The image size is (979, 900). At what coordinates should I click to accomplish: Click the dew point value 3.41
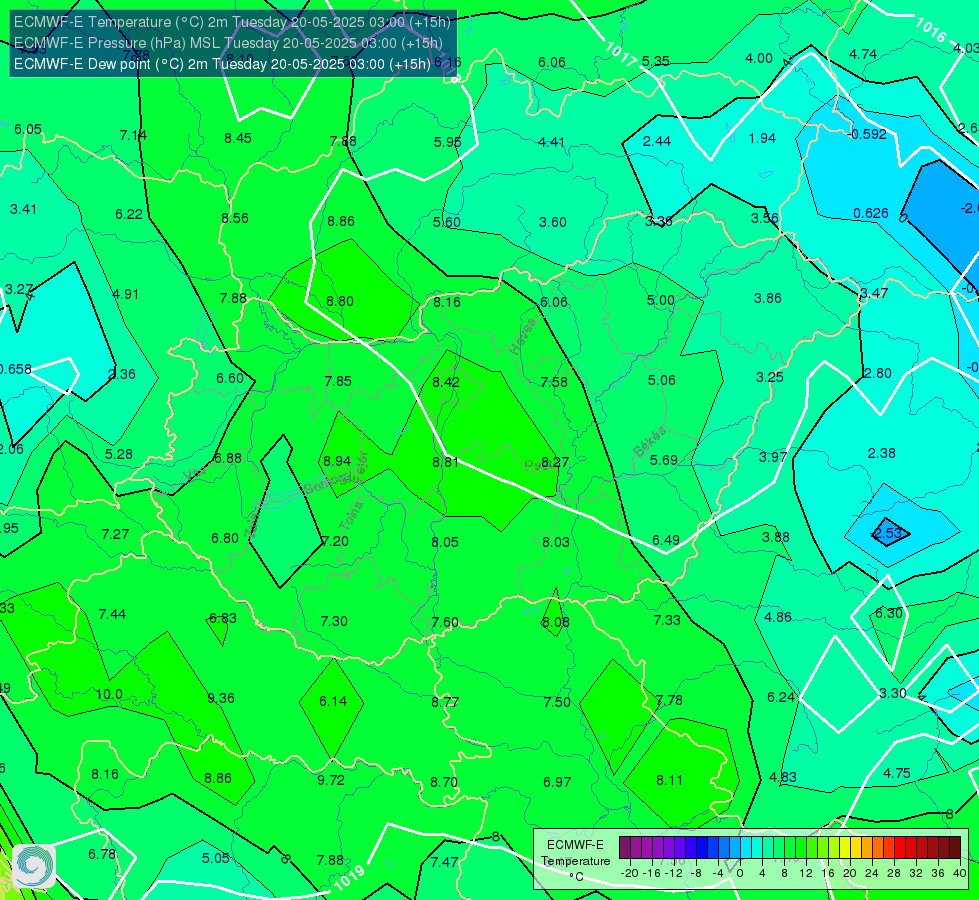(x=23, y=209)
